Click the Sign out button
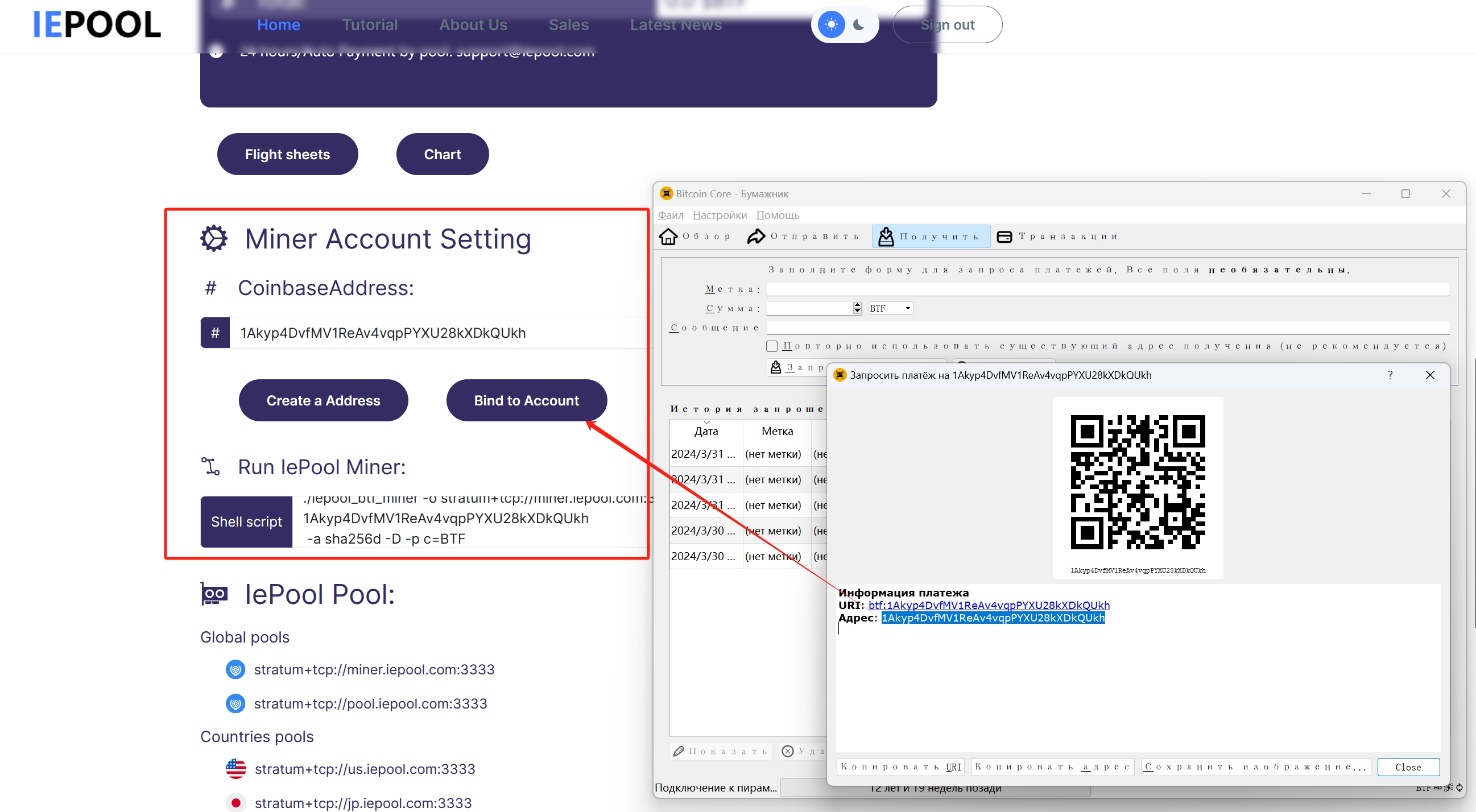Viewport: 1476px width, 812px height. (947, 24)
